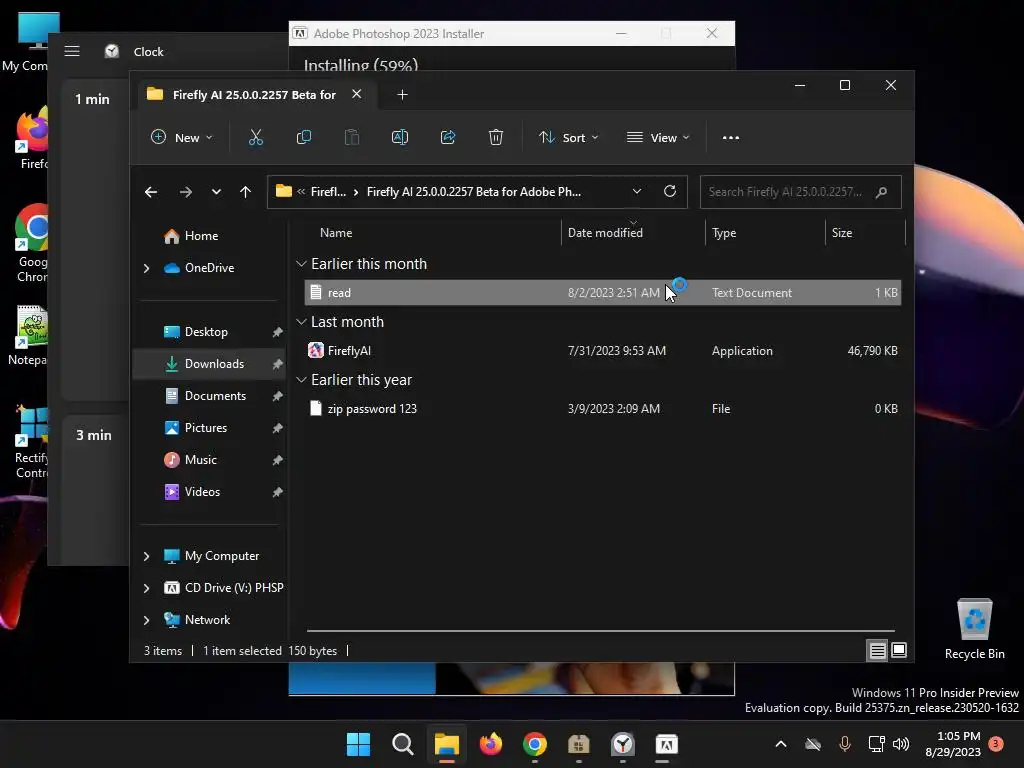Image resolution: width=1024 pixels, height=768 pixels.
Task: Select Downloads in the navigation pane
Action: point(210,364)
